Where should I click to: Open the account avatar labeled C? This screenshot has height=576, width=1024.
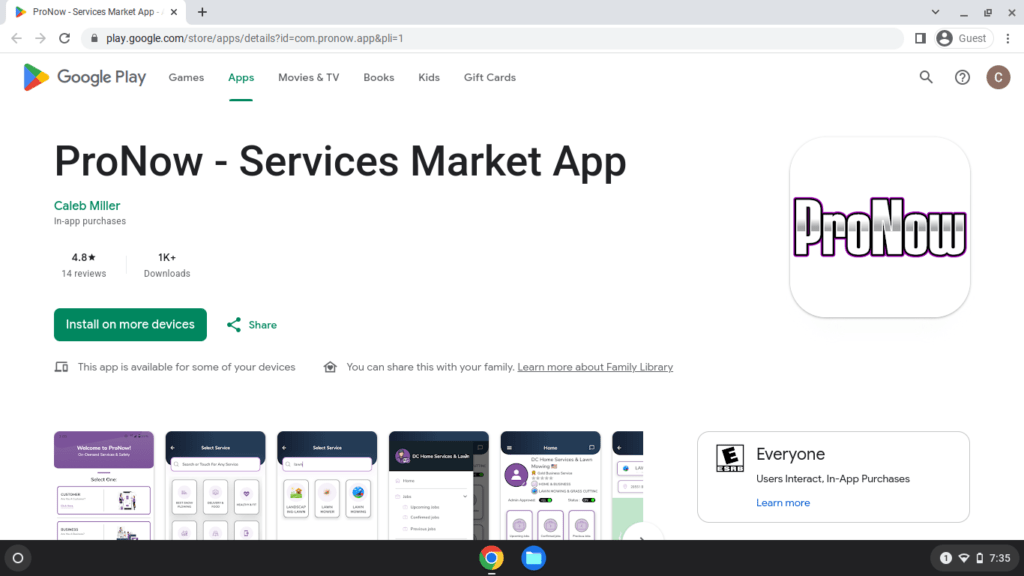(998, 77)
